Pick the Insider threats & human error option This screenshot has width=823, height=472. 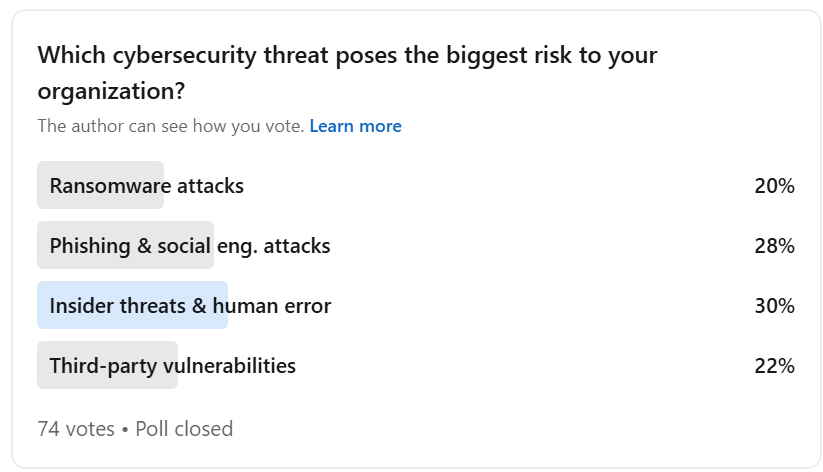point(190,306)
